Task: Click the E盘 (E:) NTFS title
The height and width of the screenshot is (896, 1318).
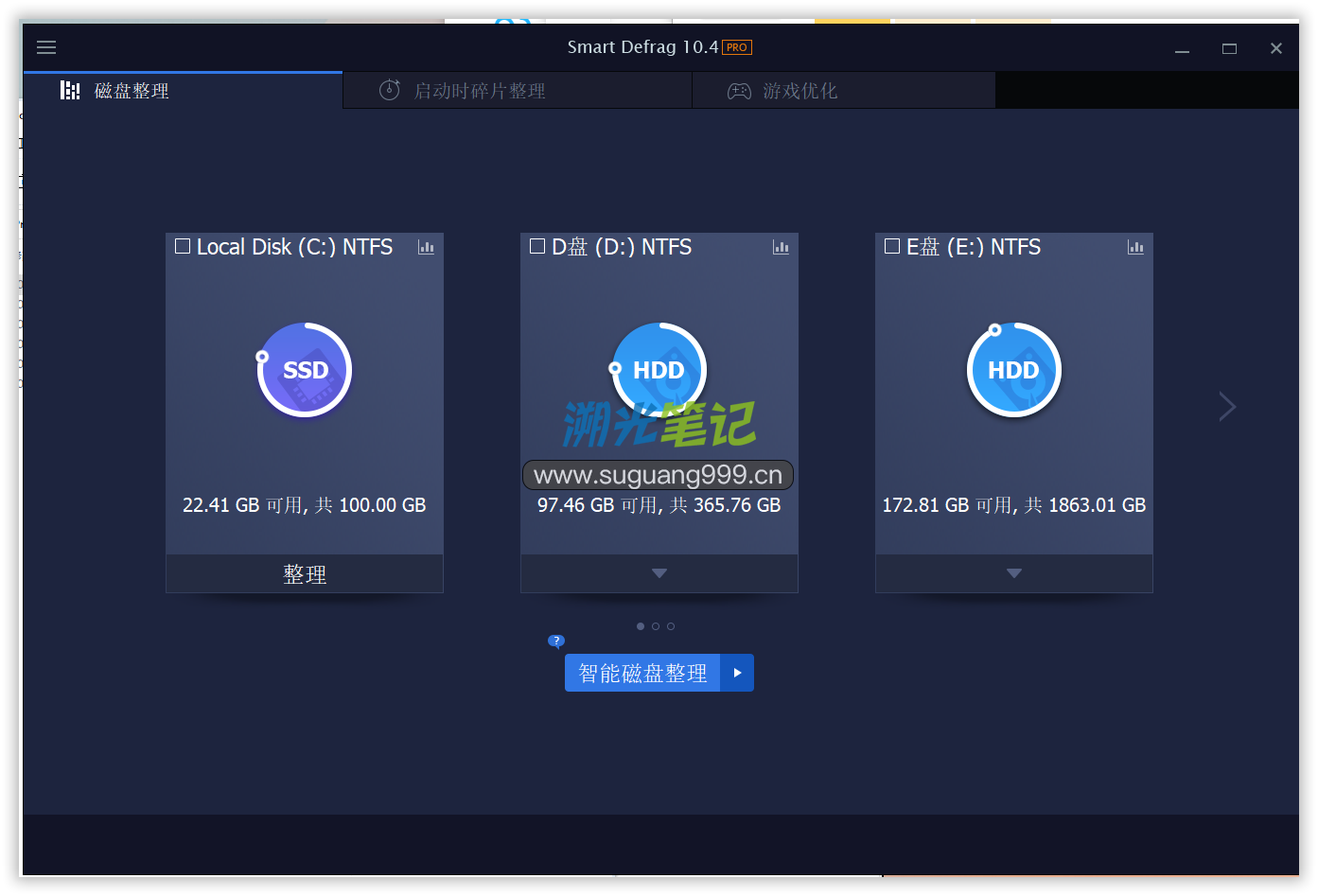Action: pyautogui.click(x=974, y=247)
